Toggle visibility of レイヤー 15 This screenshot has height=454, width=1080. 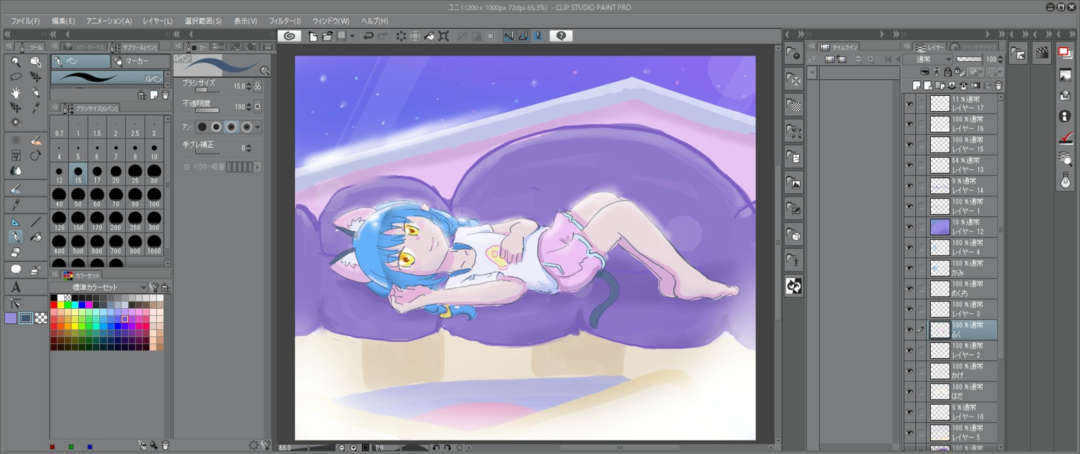(x=909, y=144)
